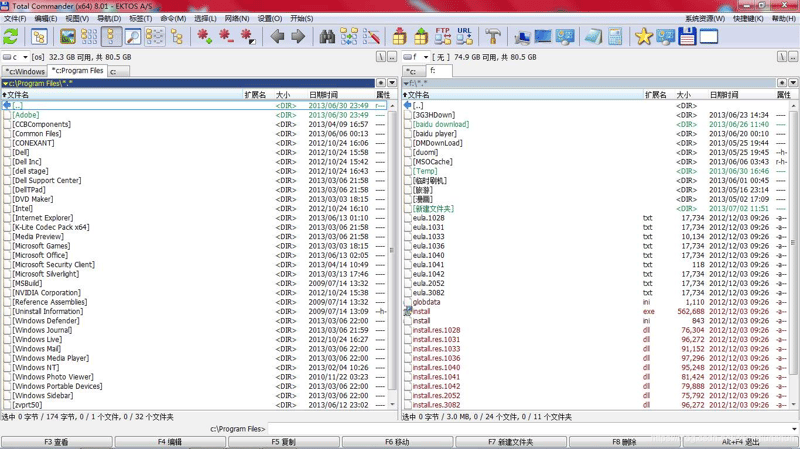Click the red star with green plus
800x449 pixels.
coord(204,37)
